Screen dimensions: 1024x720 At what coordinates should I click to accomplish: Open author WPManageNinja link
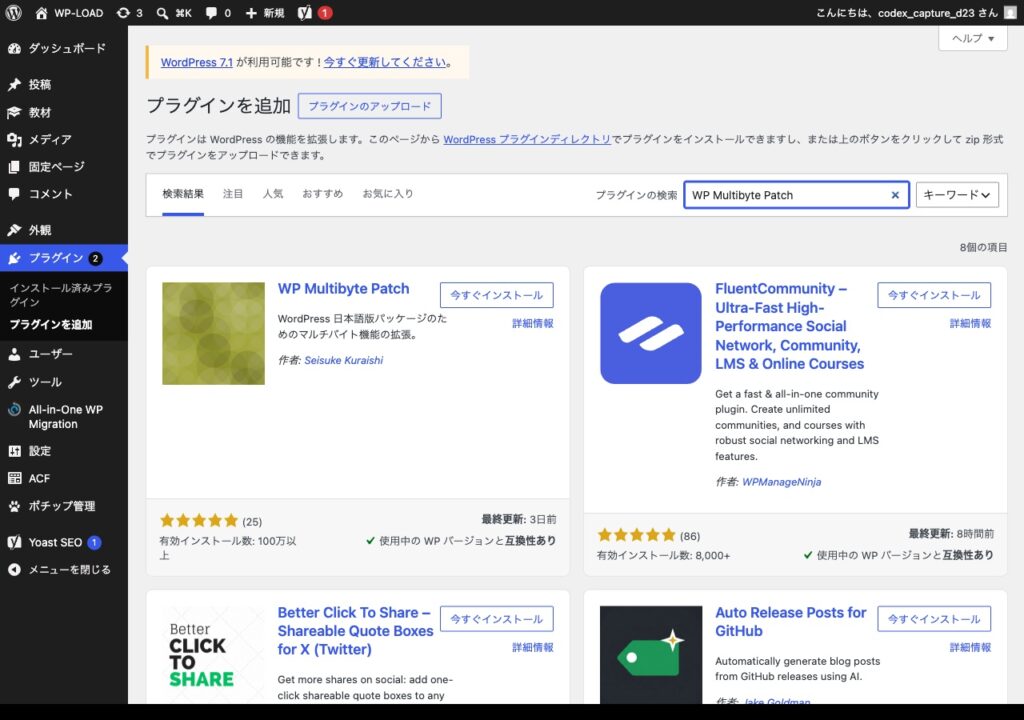pyautogui.click(x=782, y=482)
